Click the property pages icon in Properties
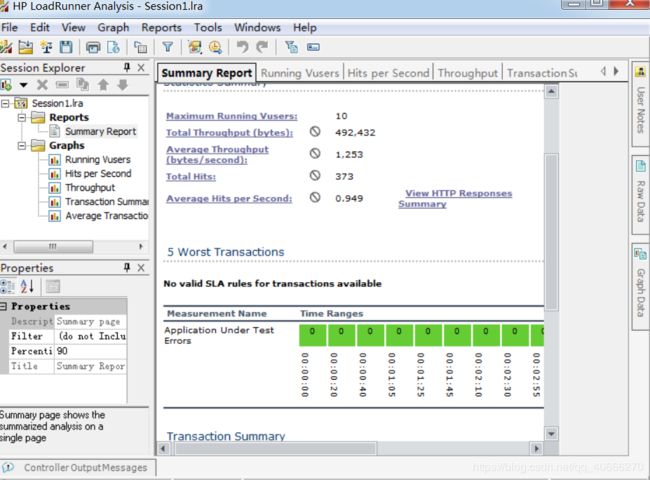Image resolution: width=650 pixels, height=480 pixels. click(x=53, y=286)
